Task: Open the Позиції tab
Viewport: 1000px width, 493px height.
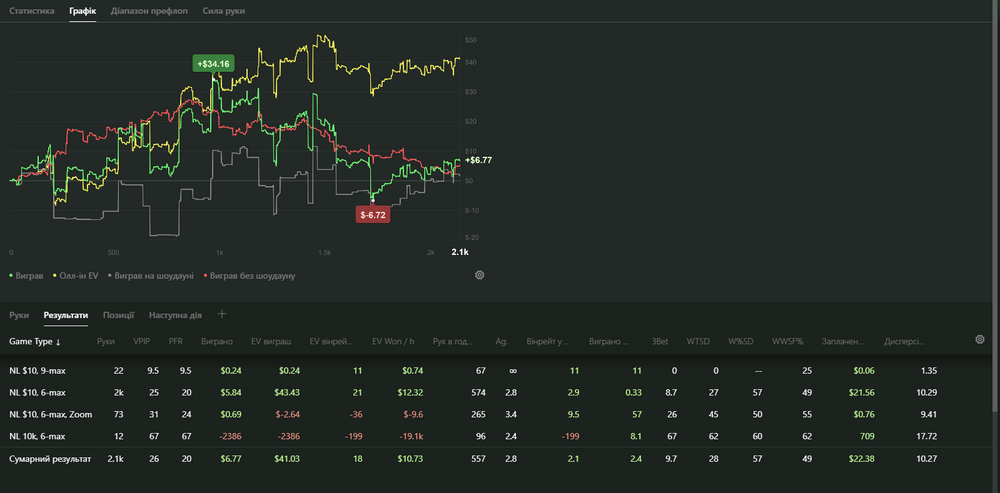Action: 118,315
